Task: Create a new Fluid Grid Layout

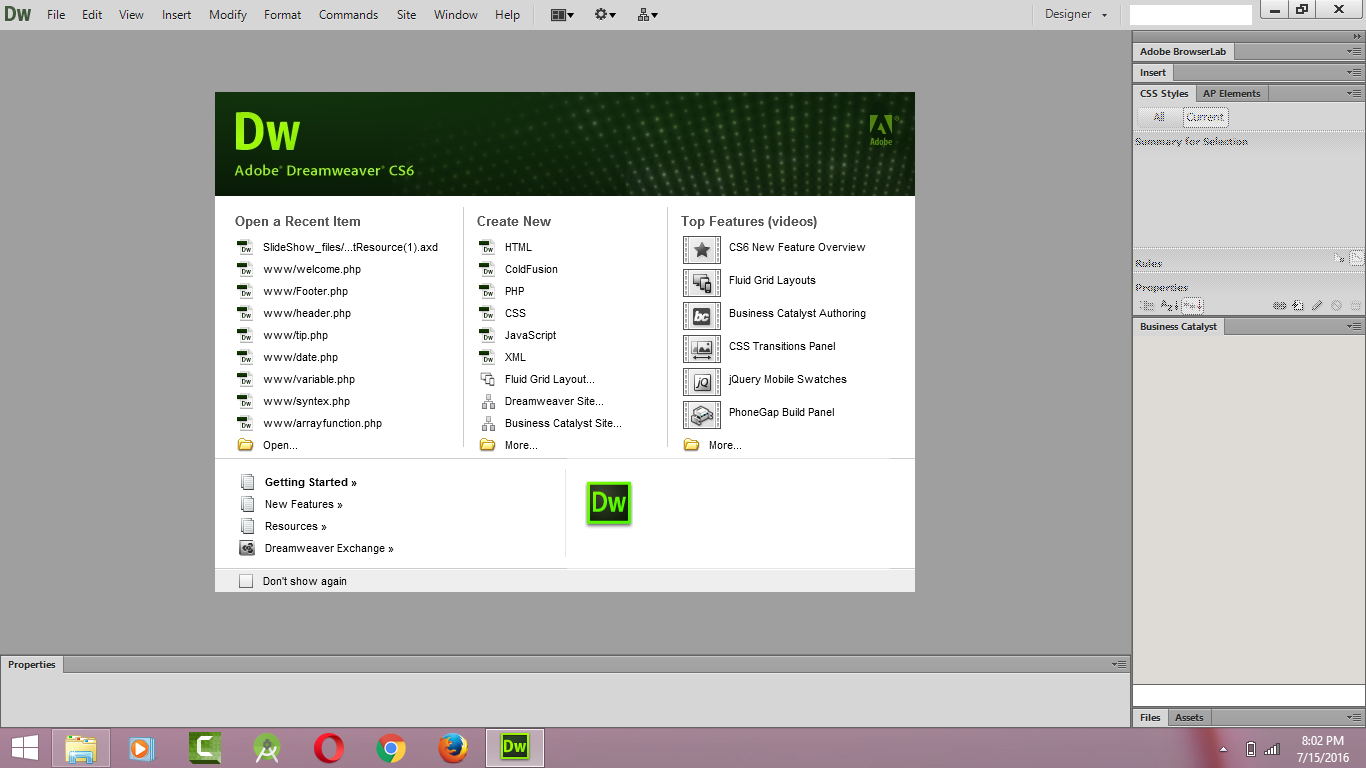Action: click(549, 379)
